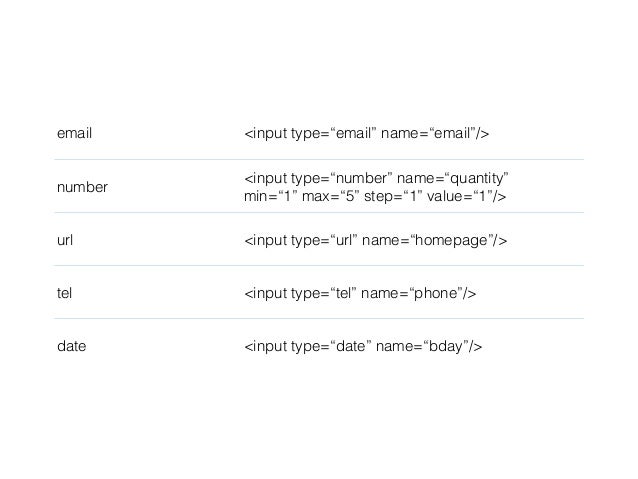Click the "number" row label
The height and width of the screenshot is (479, 638).
82,187
